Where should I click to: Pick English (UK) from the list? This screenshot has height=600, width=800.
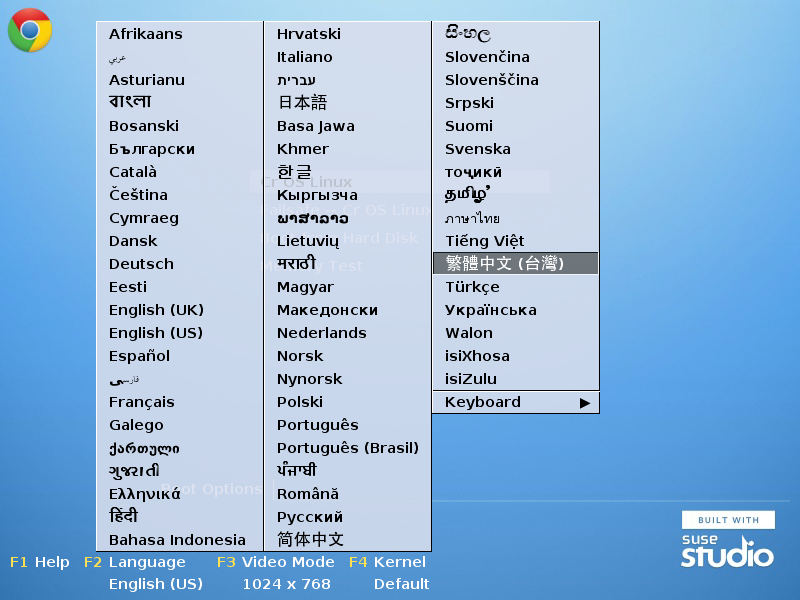(156, 310)
